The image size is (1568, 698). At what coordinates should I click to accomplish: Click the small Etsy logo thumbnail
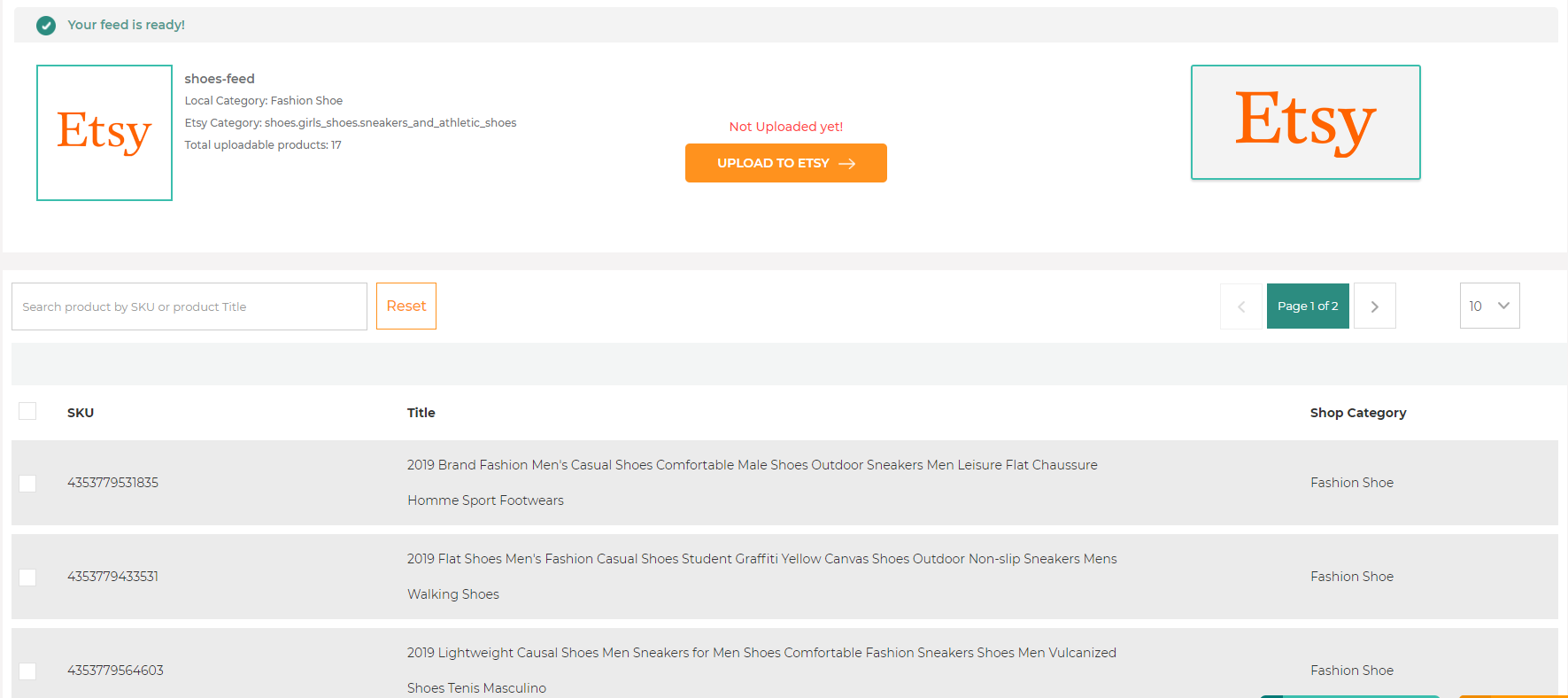(x=104, y=133)
